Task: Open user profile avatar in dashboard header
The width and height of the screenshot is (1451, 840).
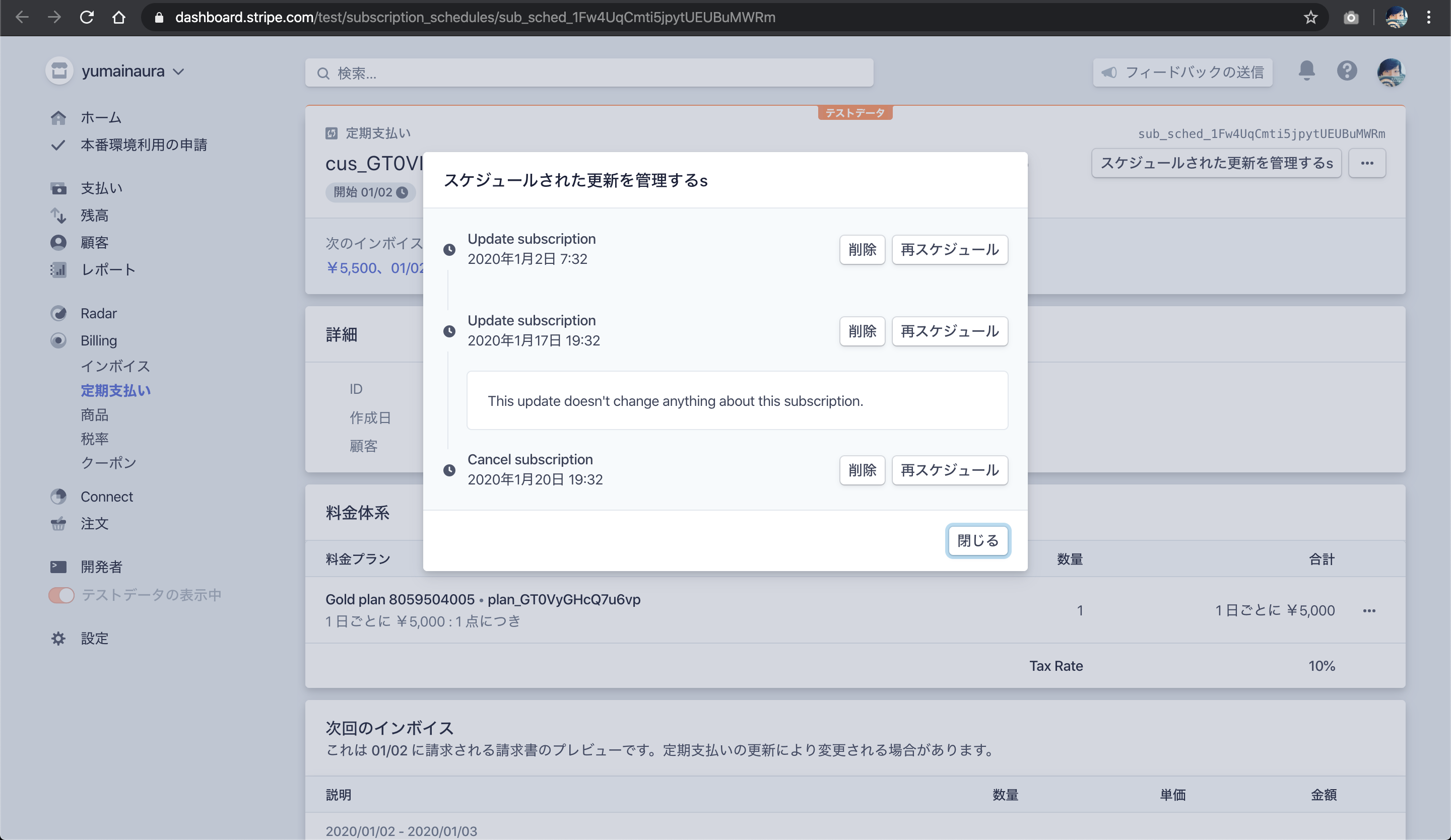Action: click(1391, 73)
